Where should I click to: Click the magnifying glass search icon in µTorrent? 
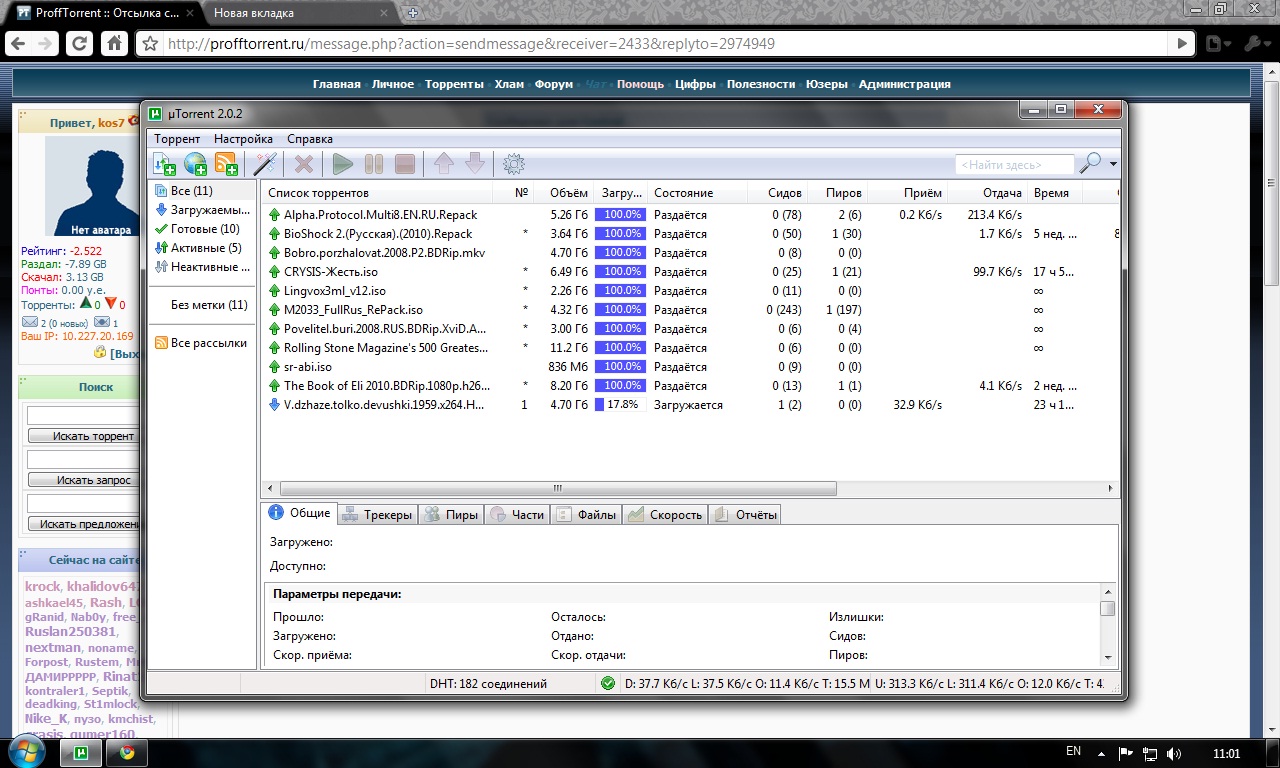point(1090,163)
